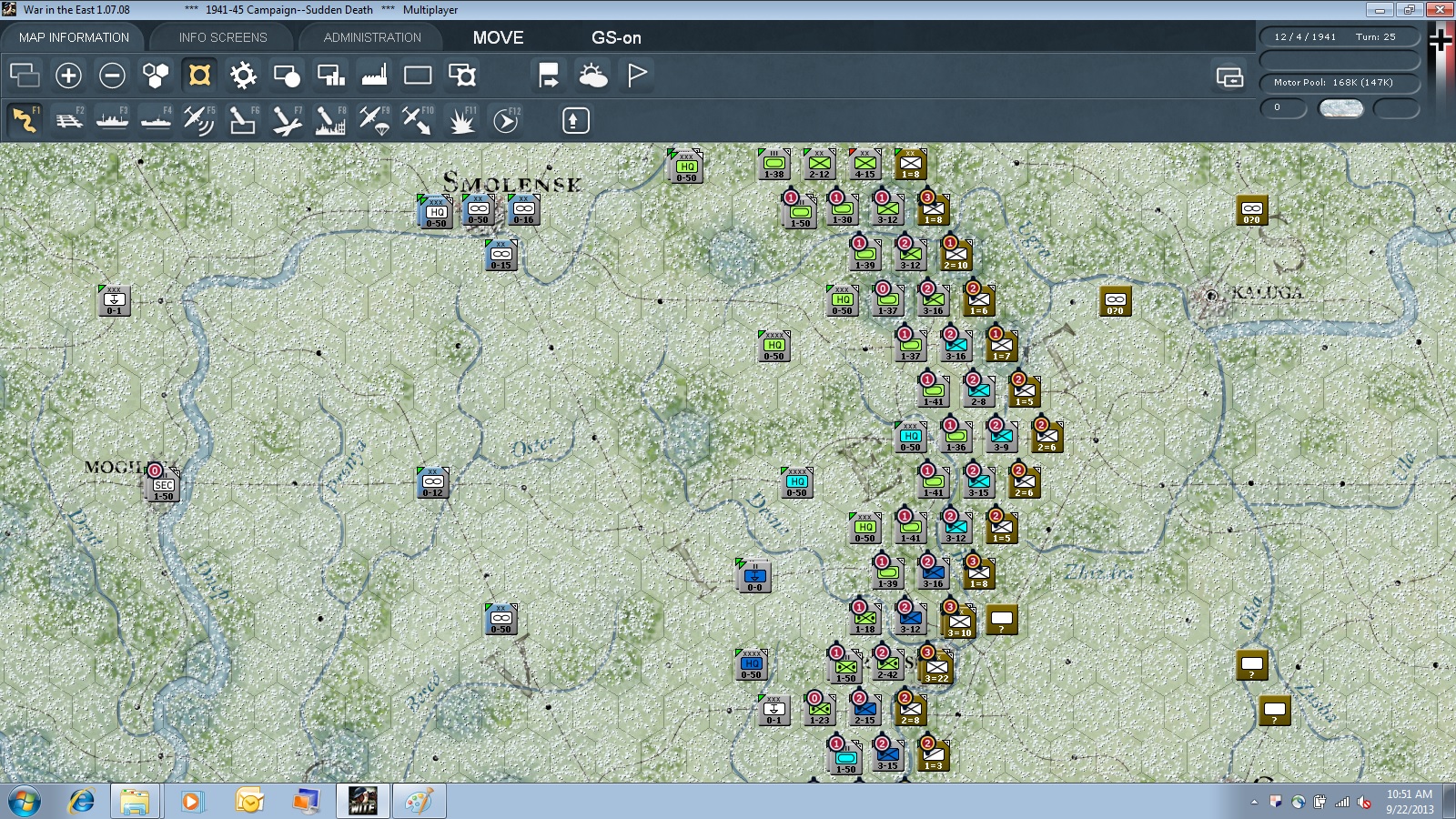Toggle the highlighted yellow hex-frame map icon
Viewport: 1456px width, 819px height.
pos(199,76)
